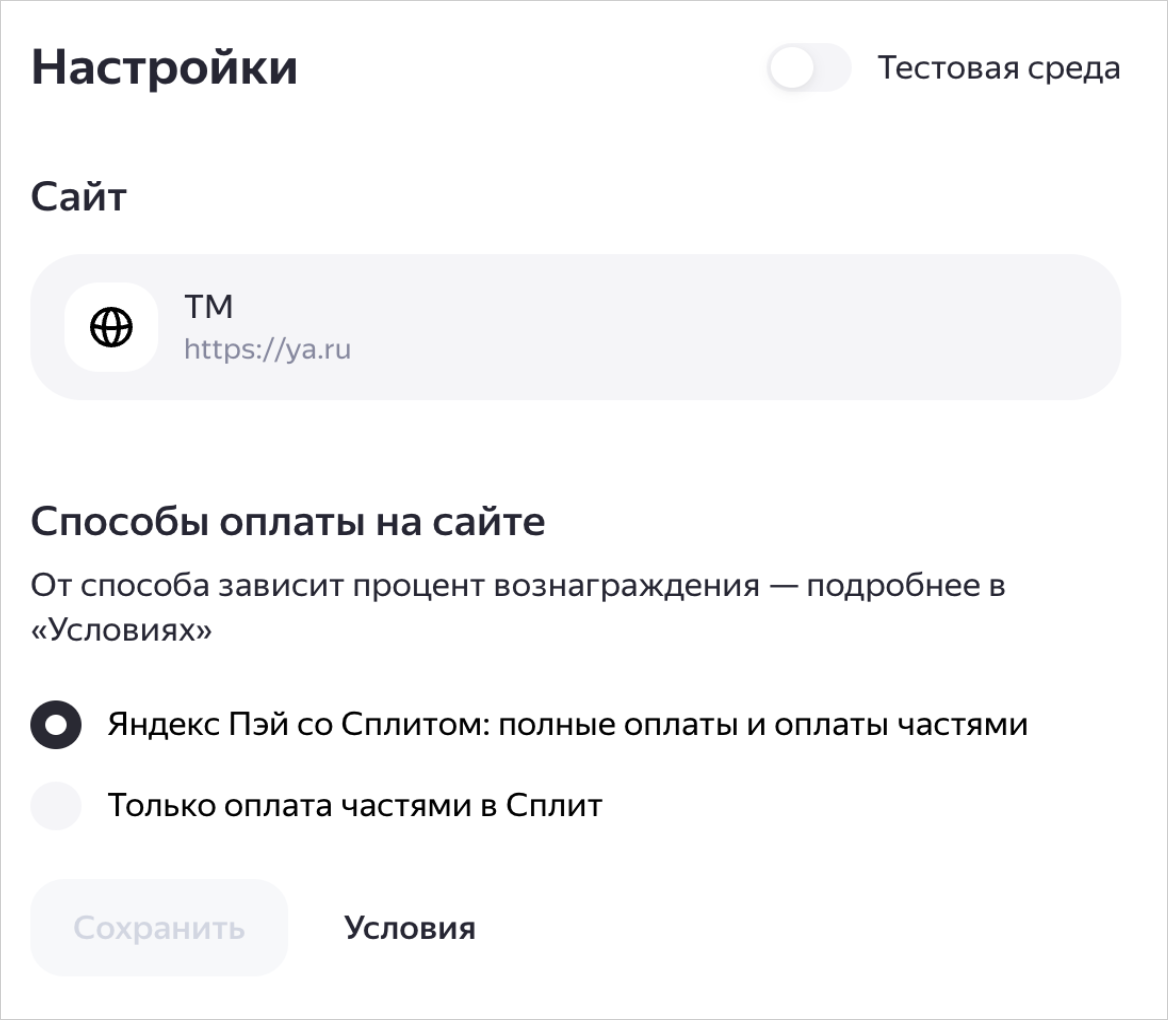Click the TM site name
Screen dimensions: 1168x1020
pos(209,306)
